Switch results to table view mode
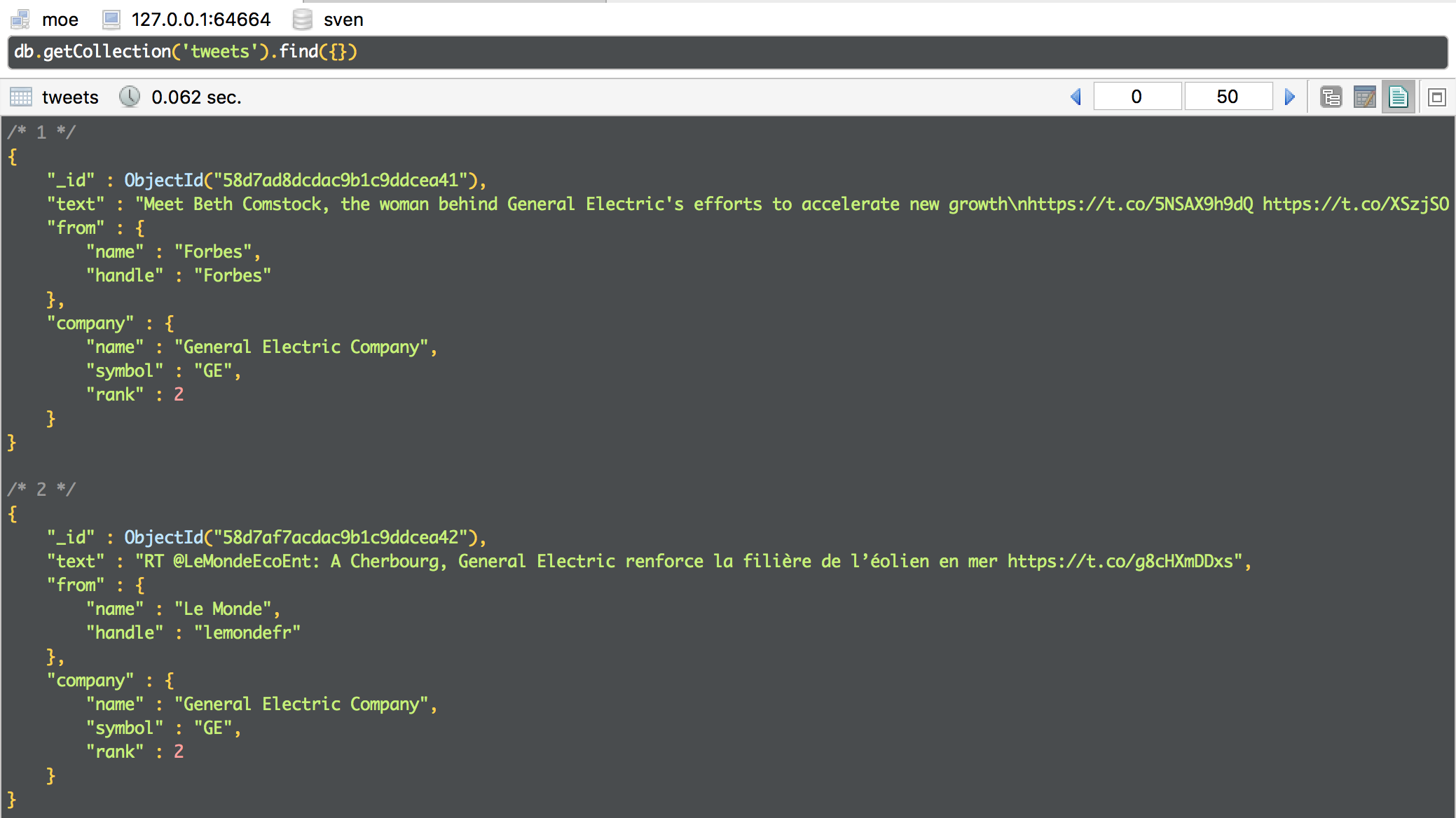Image resolution: width=1456 pixels, height=818 pixels. [x=1364, y=97]
